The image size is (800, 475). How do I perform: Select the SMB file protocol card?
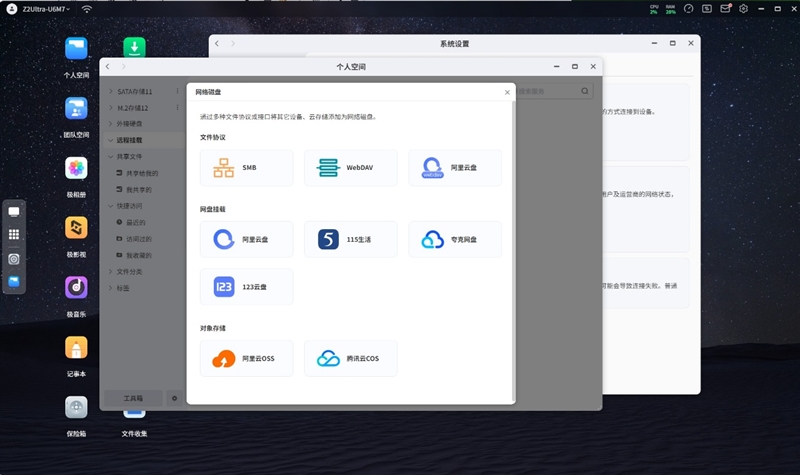pyautogui.click(x=246, y=167)
